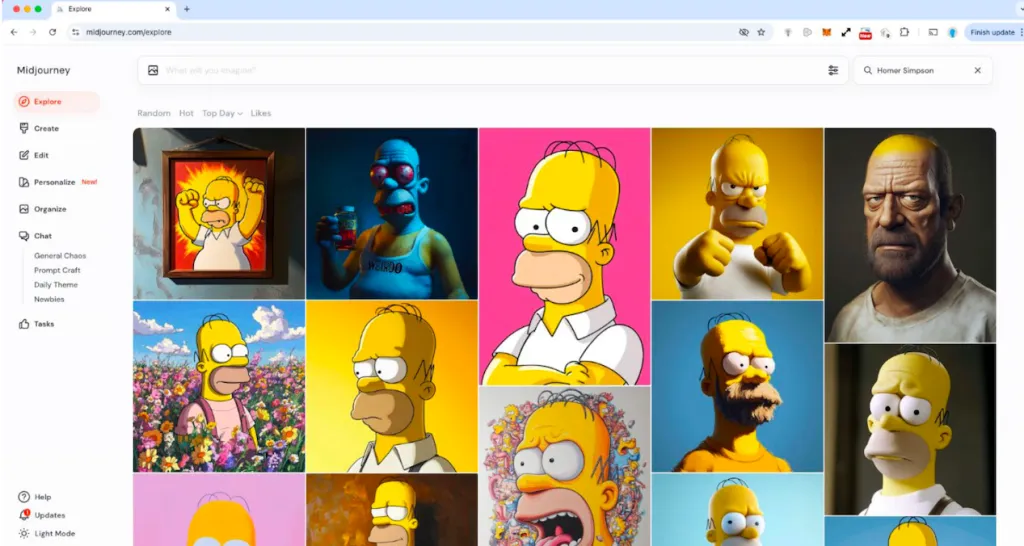Open the Homer in flower field image
This screenshot has height=546, width=1024.
pos(219,386)
